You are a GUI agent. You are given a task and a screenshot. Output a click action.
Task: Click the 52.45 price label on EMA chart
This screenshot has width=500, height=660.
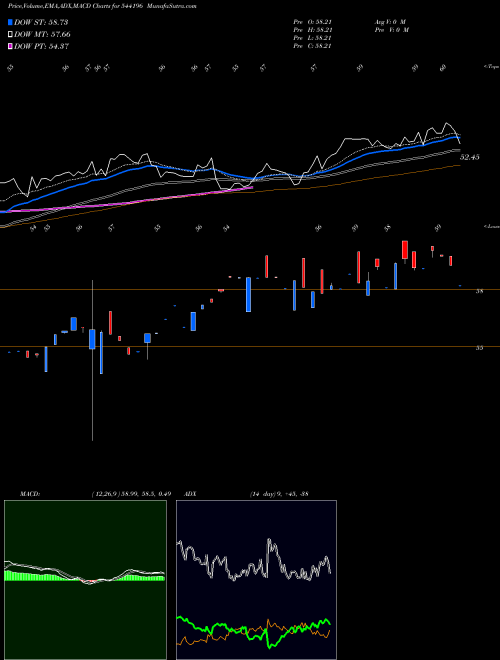[x=470, y=157]
